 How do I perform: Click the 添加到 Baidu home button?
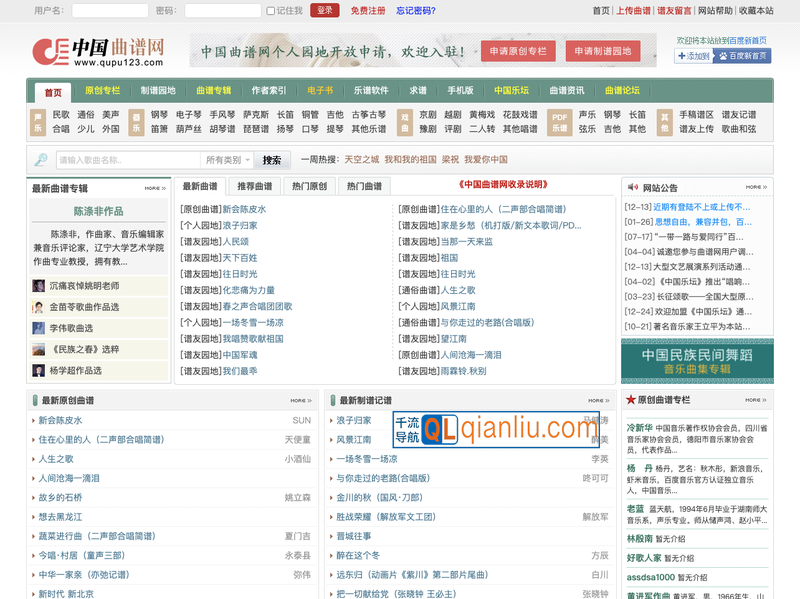[x=693, y=56]
